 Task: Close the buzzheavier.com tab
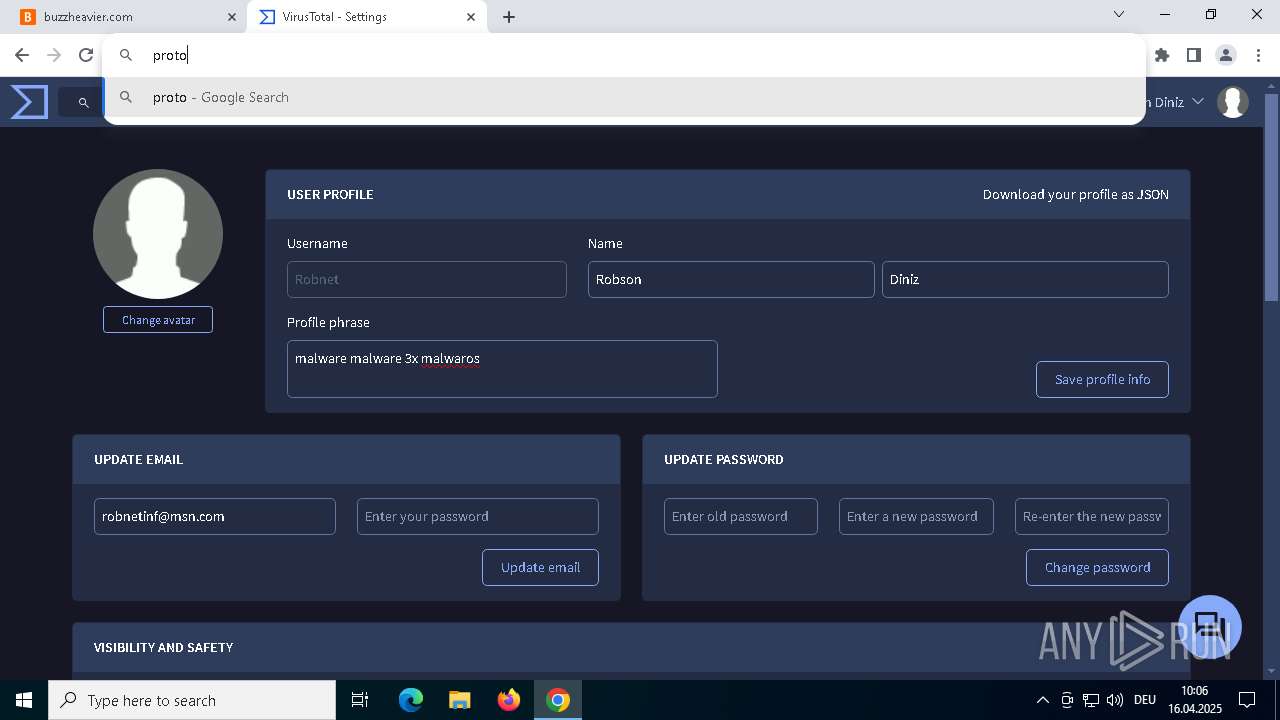231,17
